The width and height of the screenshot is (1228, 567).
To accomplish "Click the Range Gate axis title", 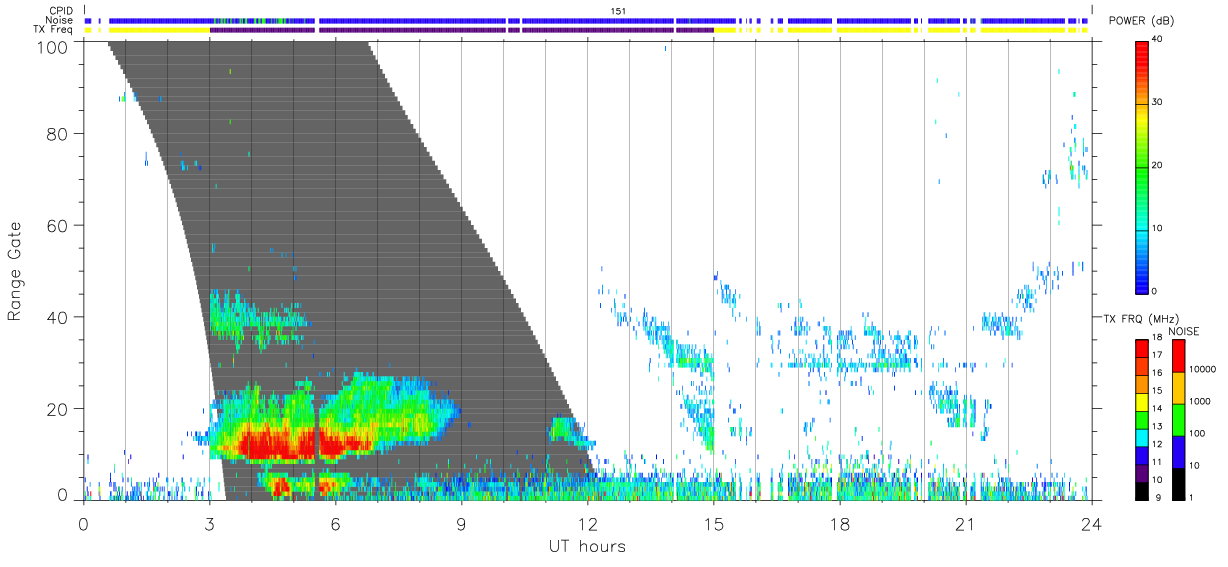I will [x=15, y=272].
